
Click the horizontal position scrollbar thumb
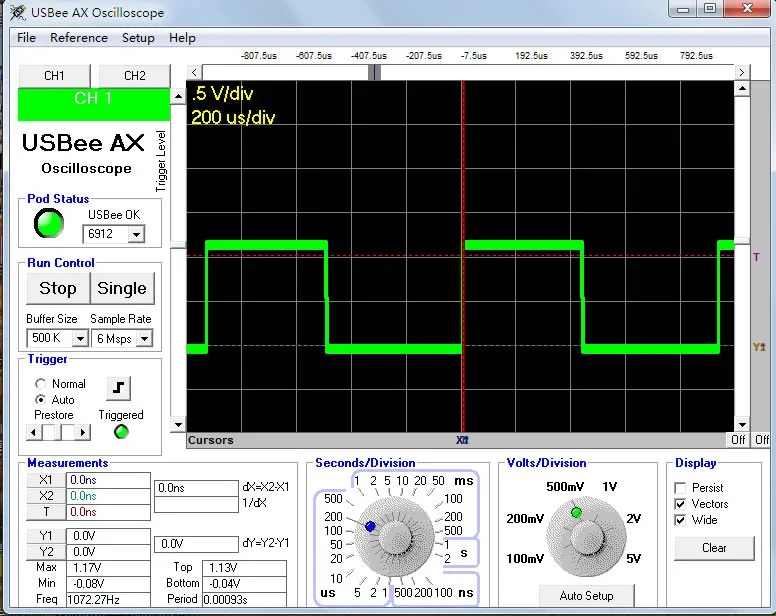point(375,72)
